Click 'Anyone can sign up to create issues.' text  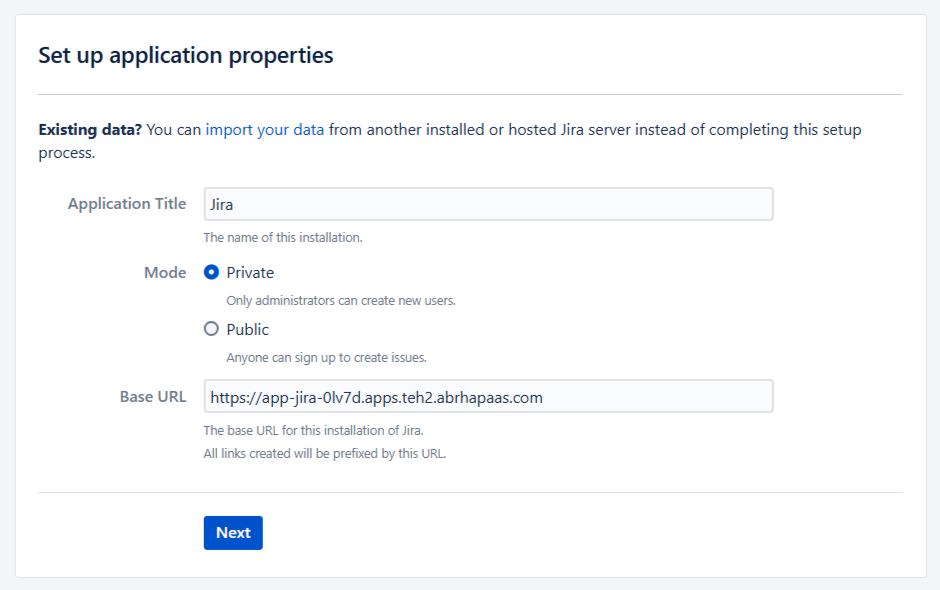pos(327,357)
